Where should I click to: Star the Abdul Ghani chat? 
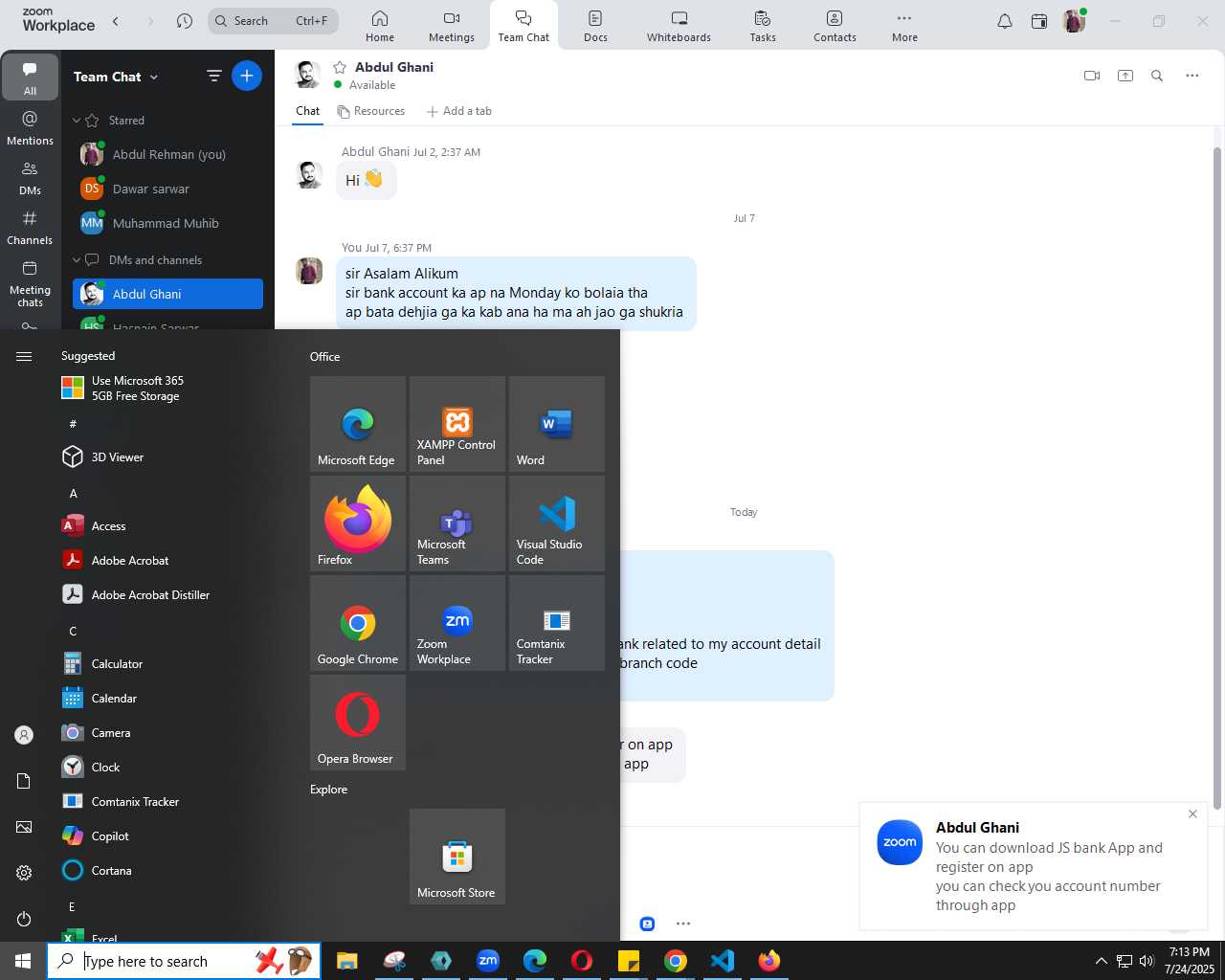[x=340, y=67]
